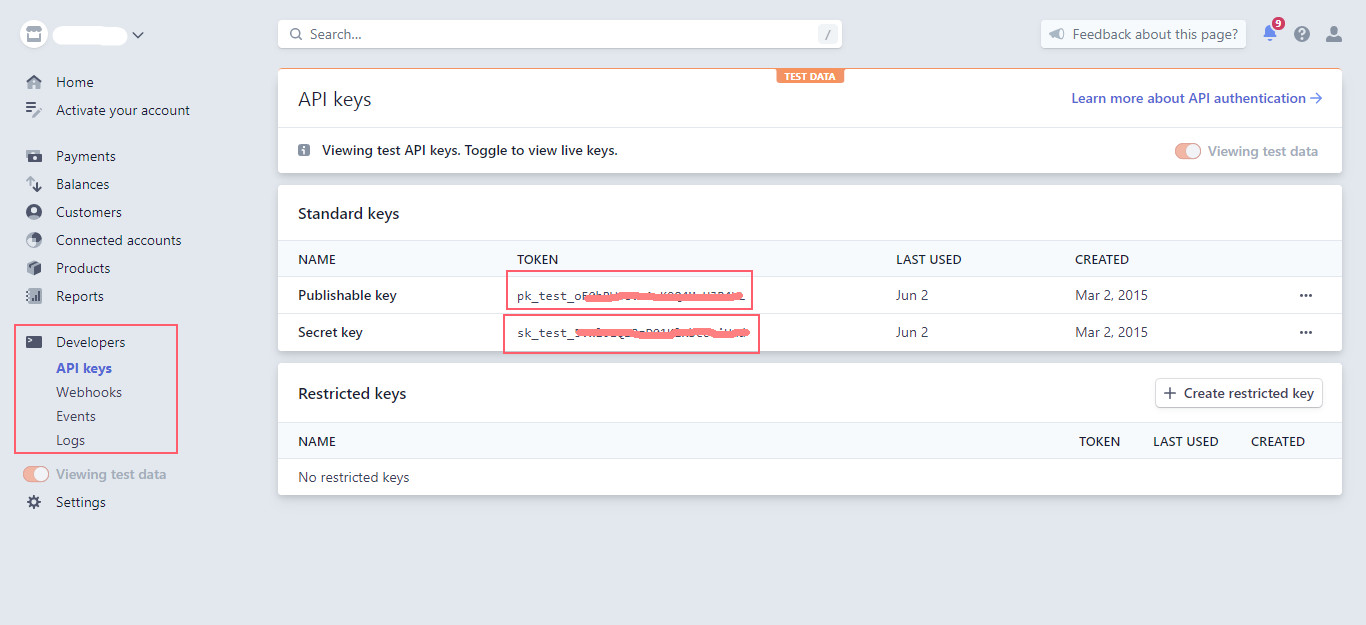This screenshot has height=625, width=1366.
Task: Click the Publishable key name
Action: (347, 295)
